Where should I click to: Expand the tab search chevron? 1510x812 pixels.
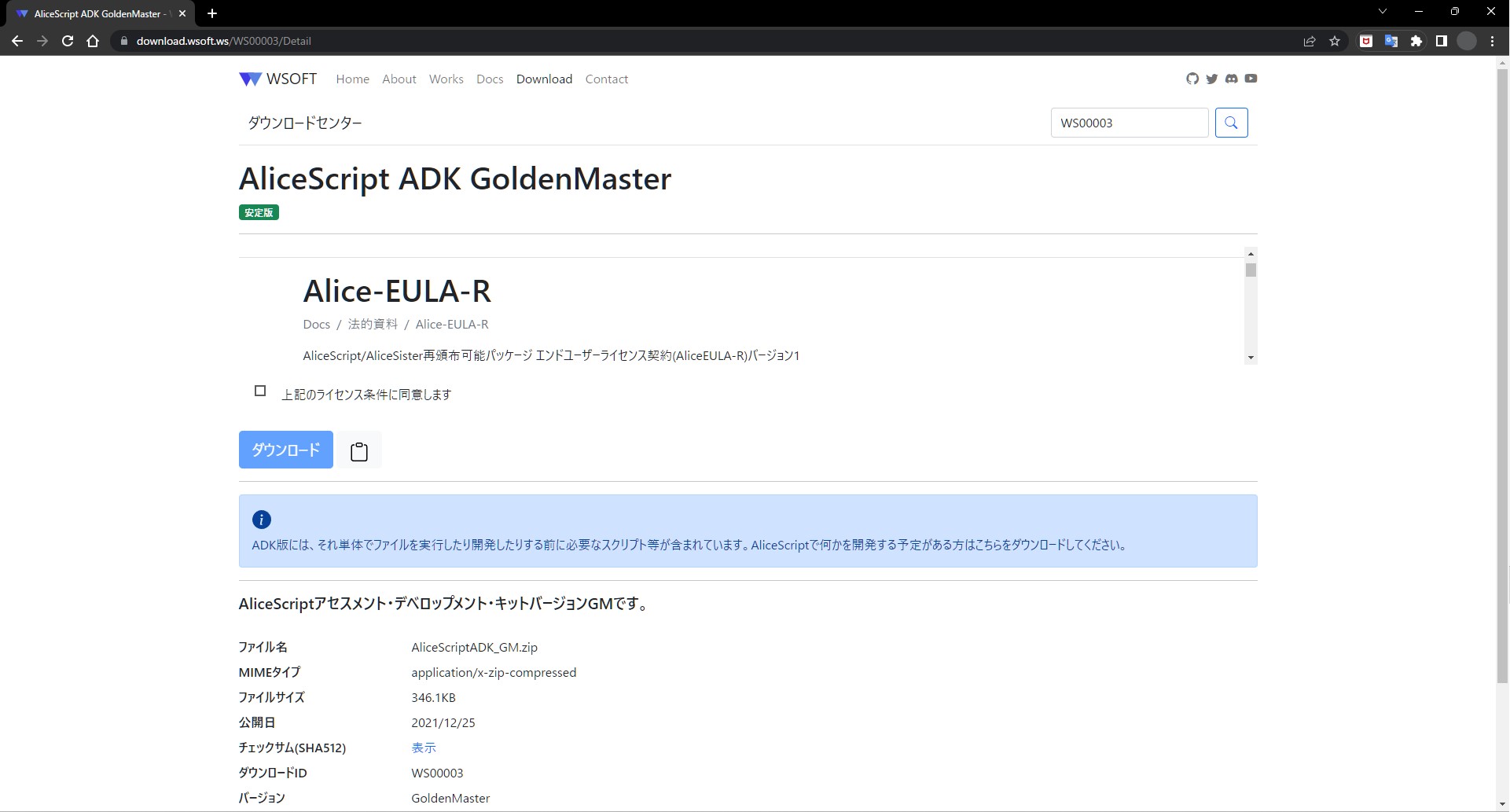[x=1383, y=12]
